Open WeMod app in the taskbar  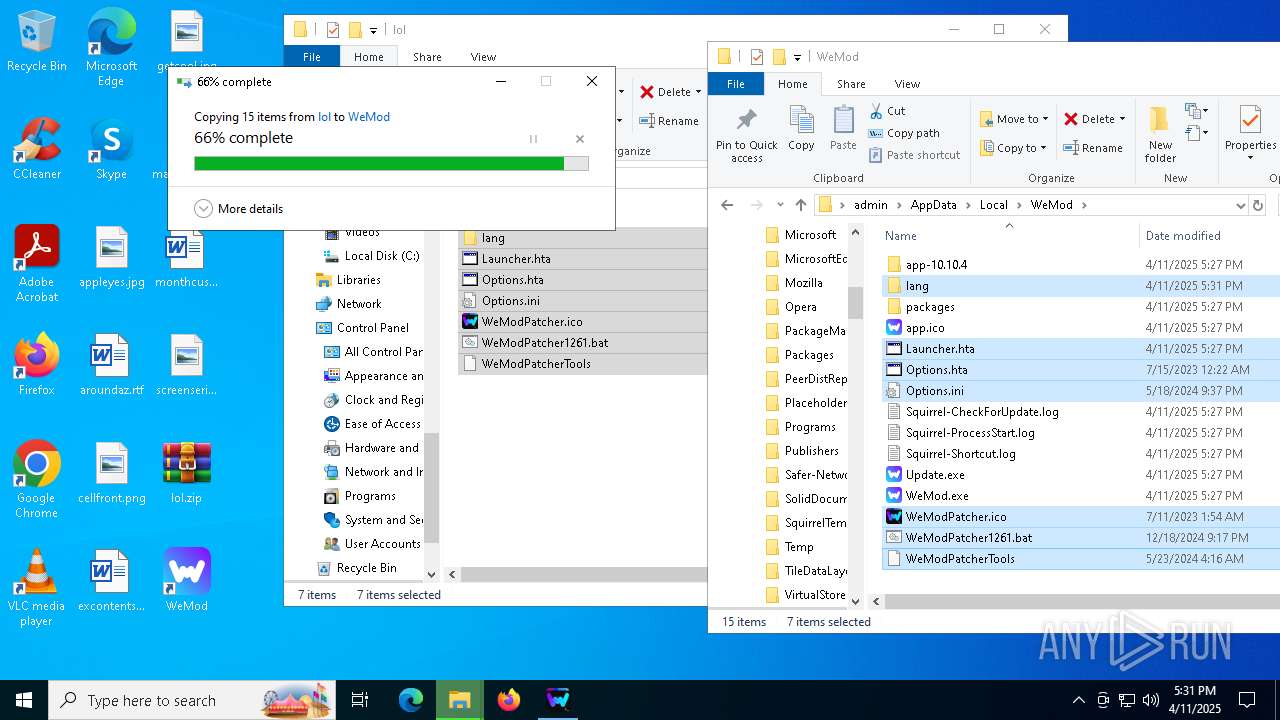(558, 700)
